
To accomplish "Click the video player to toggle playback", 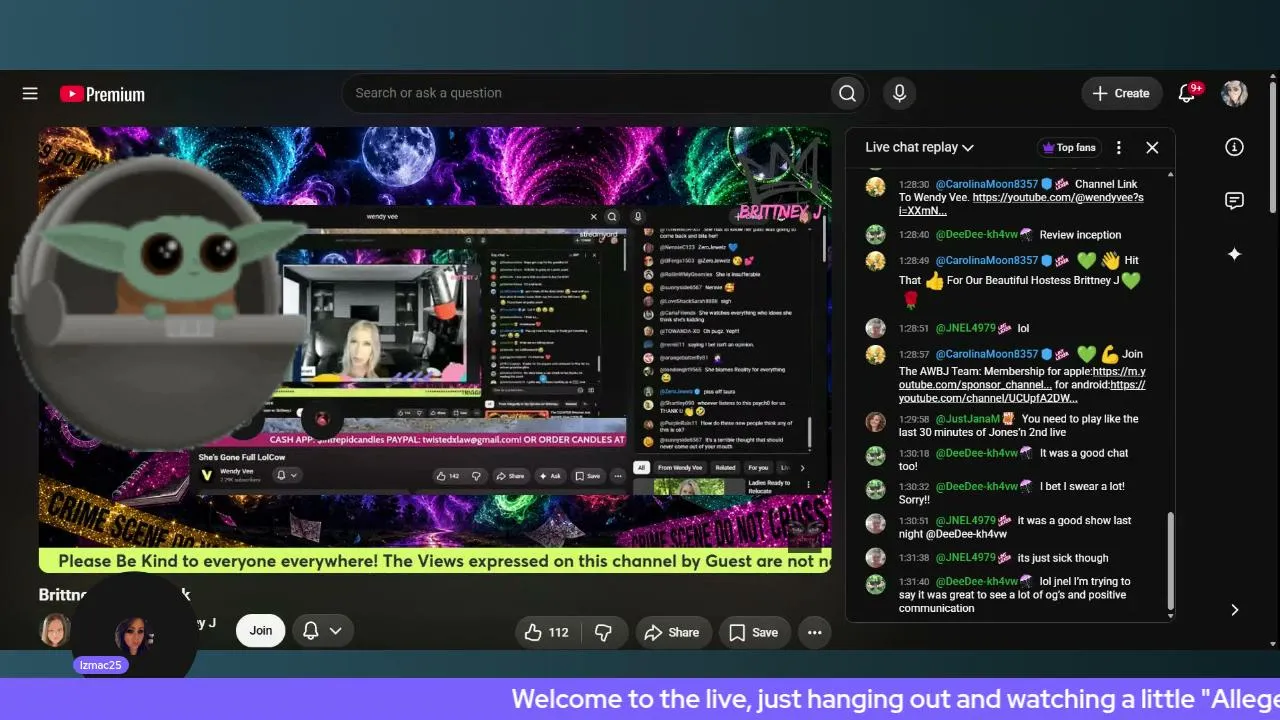I will [435, 349].
